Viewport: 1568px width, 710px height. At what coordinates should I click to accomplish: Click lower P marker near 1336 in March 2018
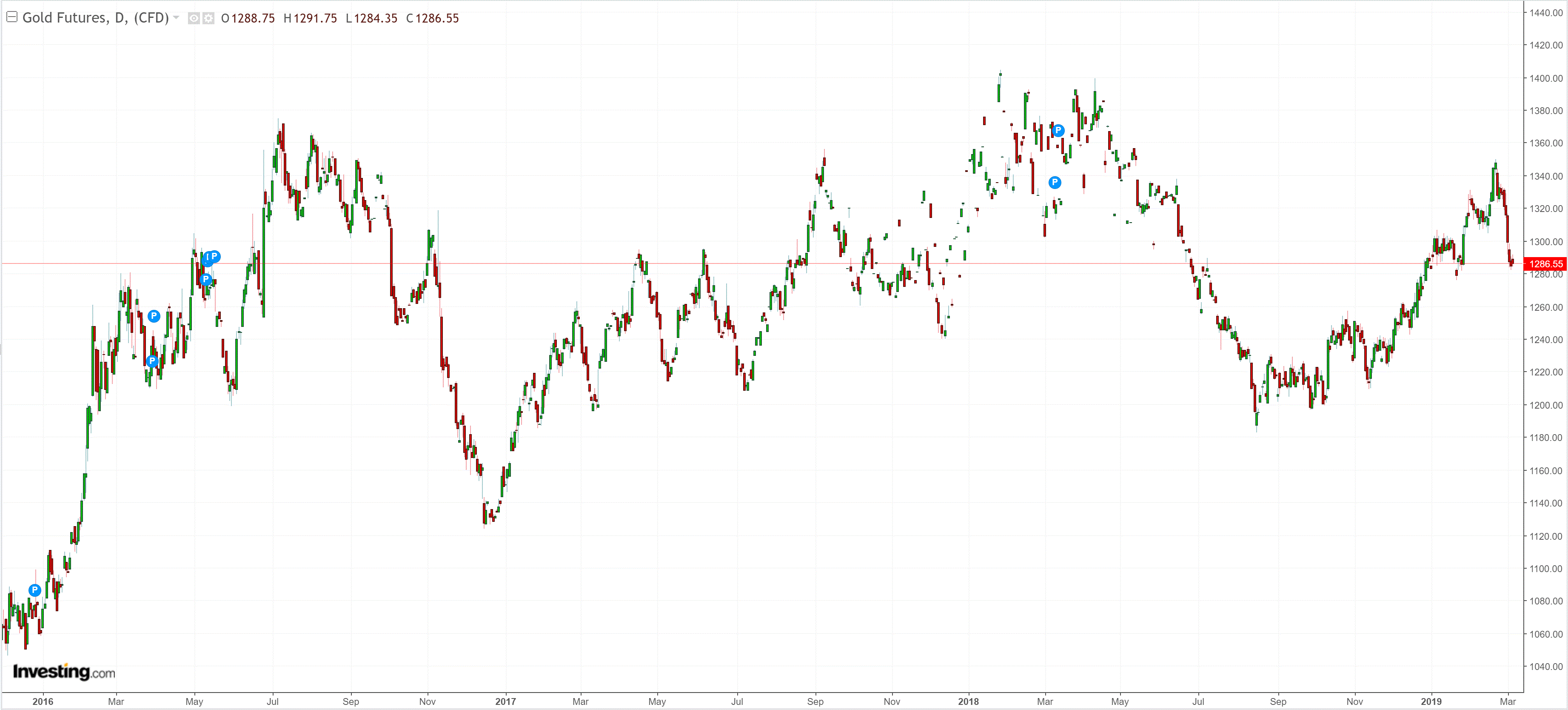(1055, 182)
